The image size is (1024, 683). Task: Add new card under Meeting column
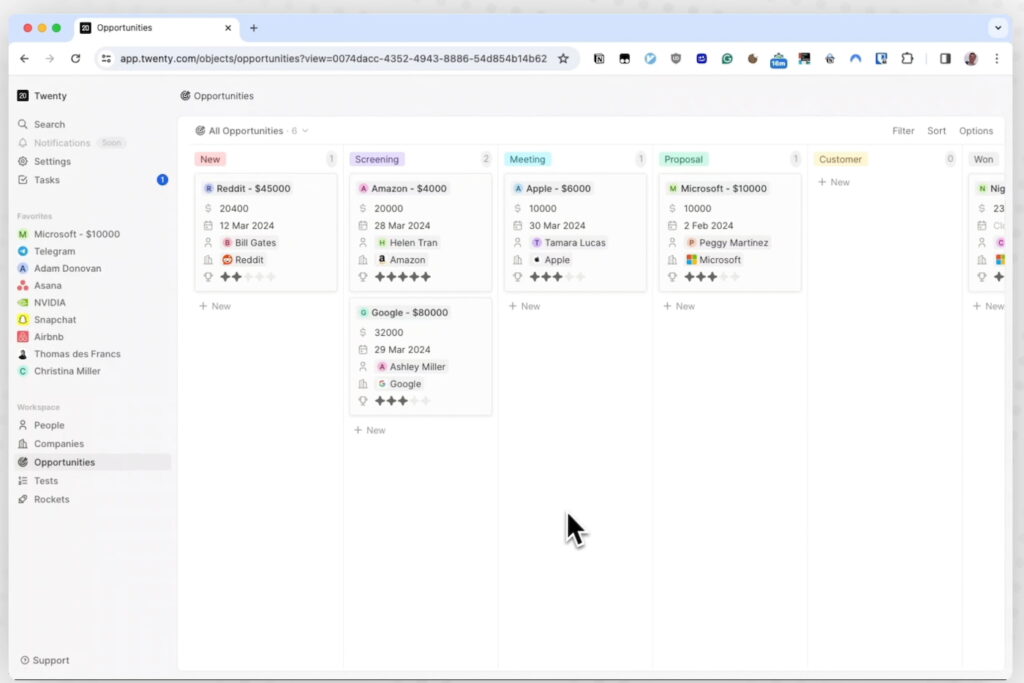click(524, 306)
